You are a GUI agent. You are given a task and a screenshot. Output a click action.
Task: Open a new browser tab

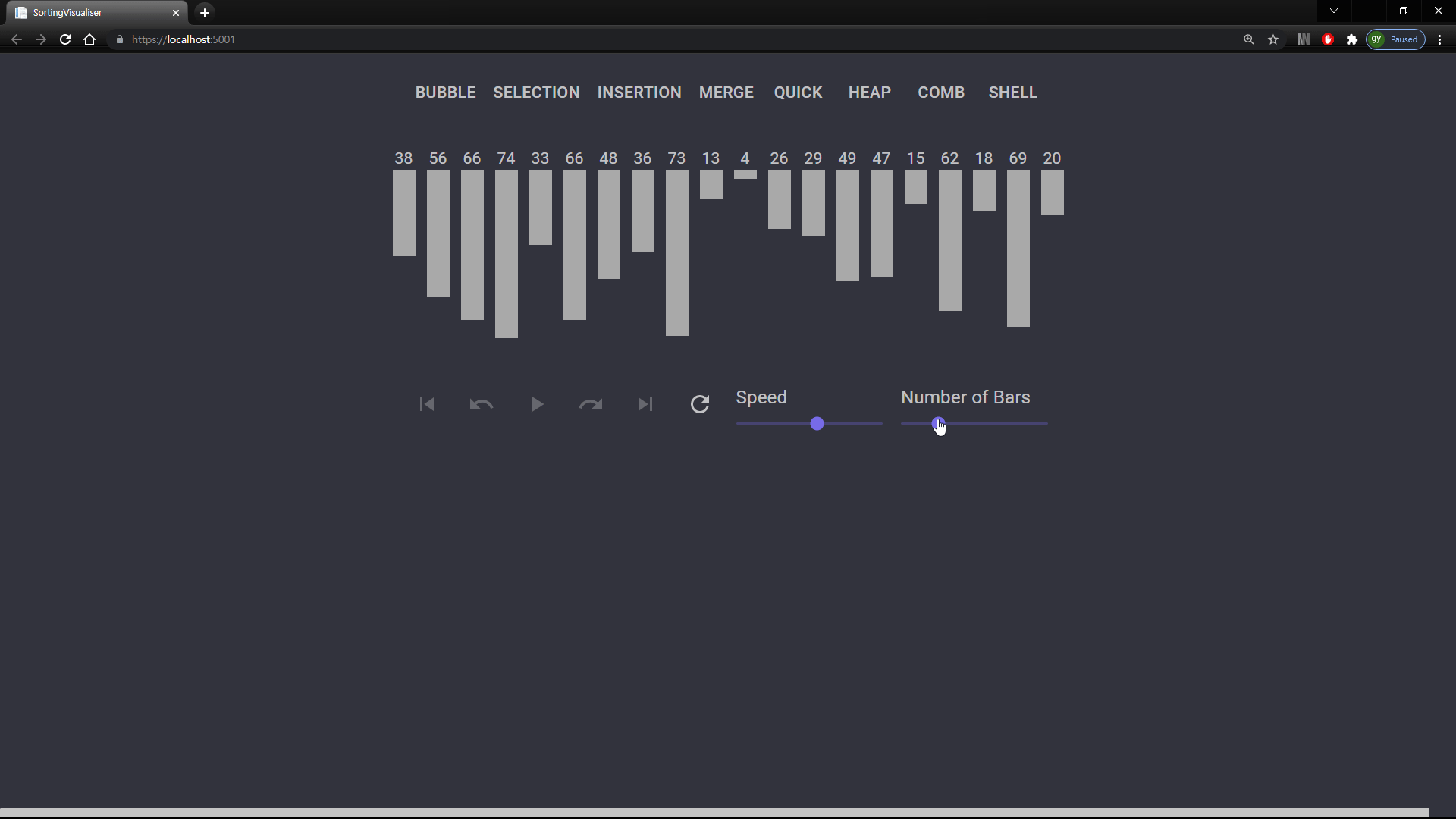205,13
